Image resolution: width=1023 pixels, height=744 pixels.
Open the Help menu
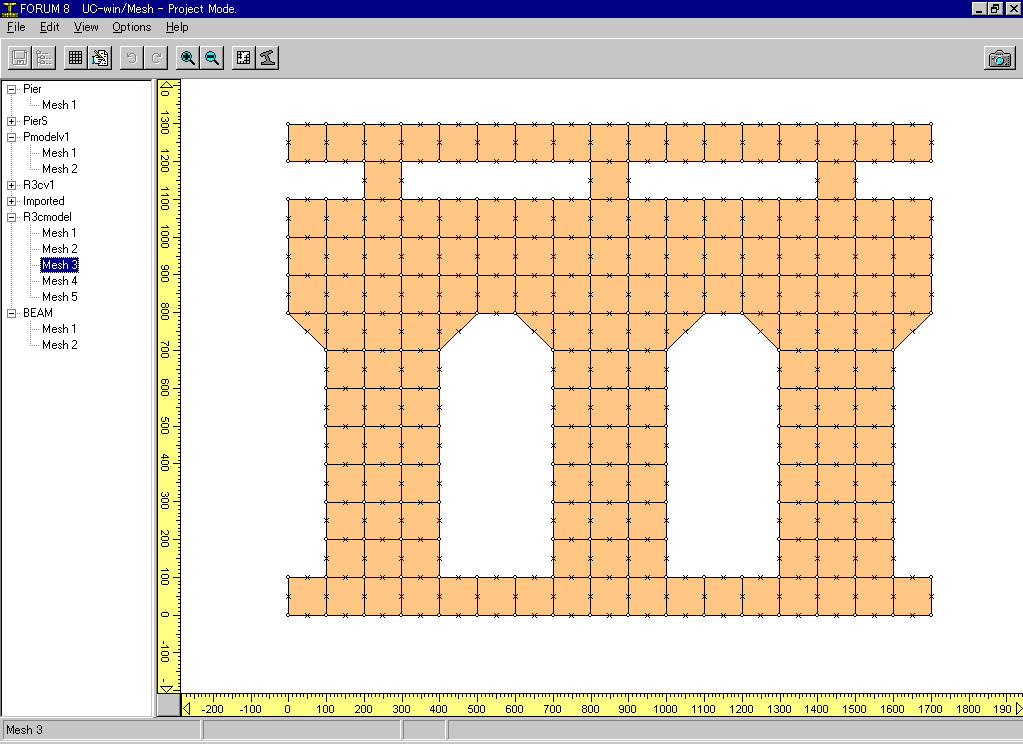point(177,27)
